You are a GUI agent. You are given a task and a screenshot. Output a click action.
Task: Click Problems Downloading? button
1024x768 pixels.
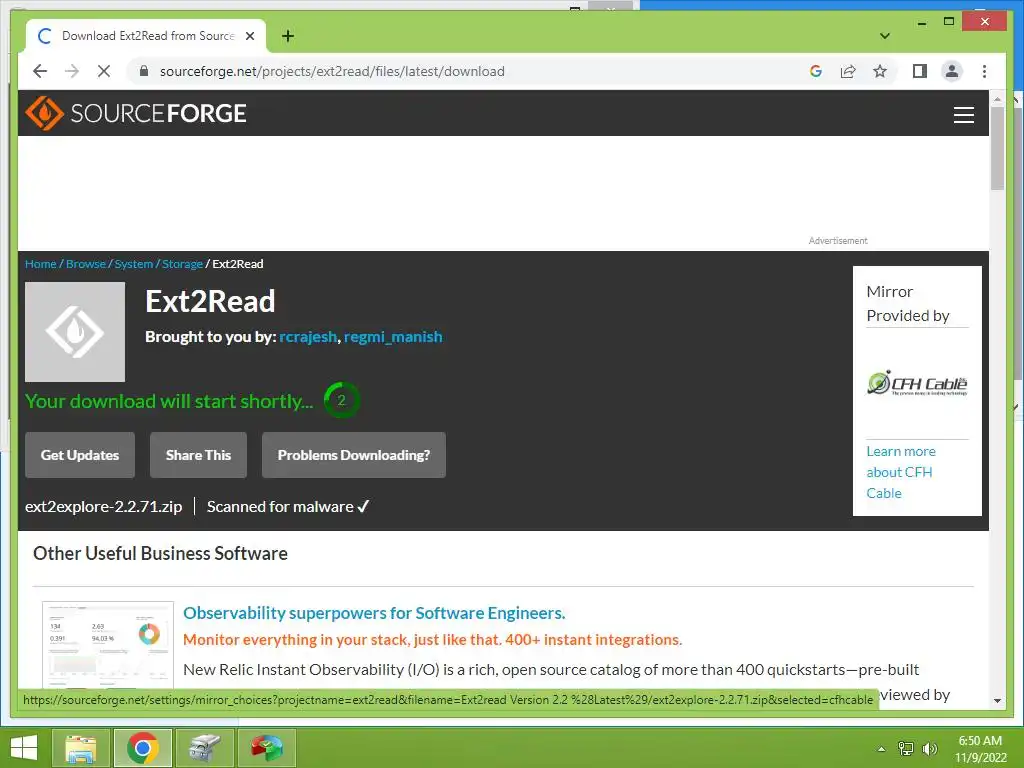point(354,455)
